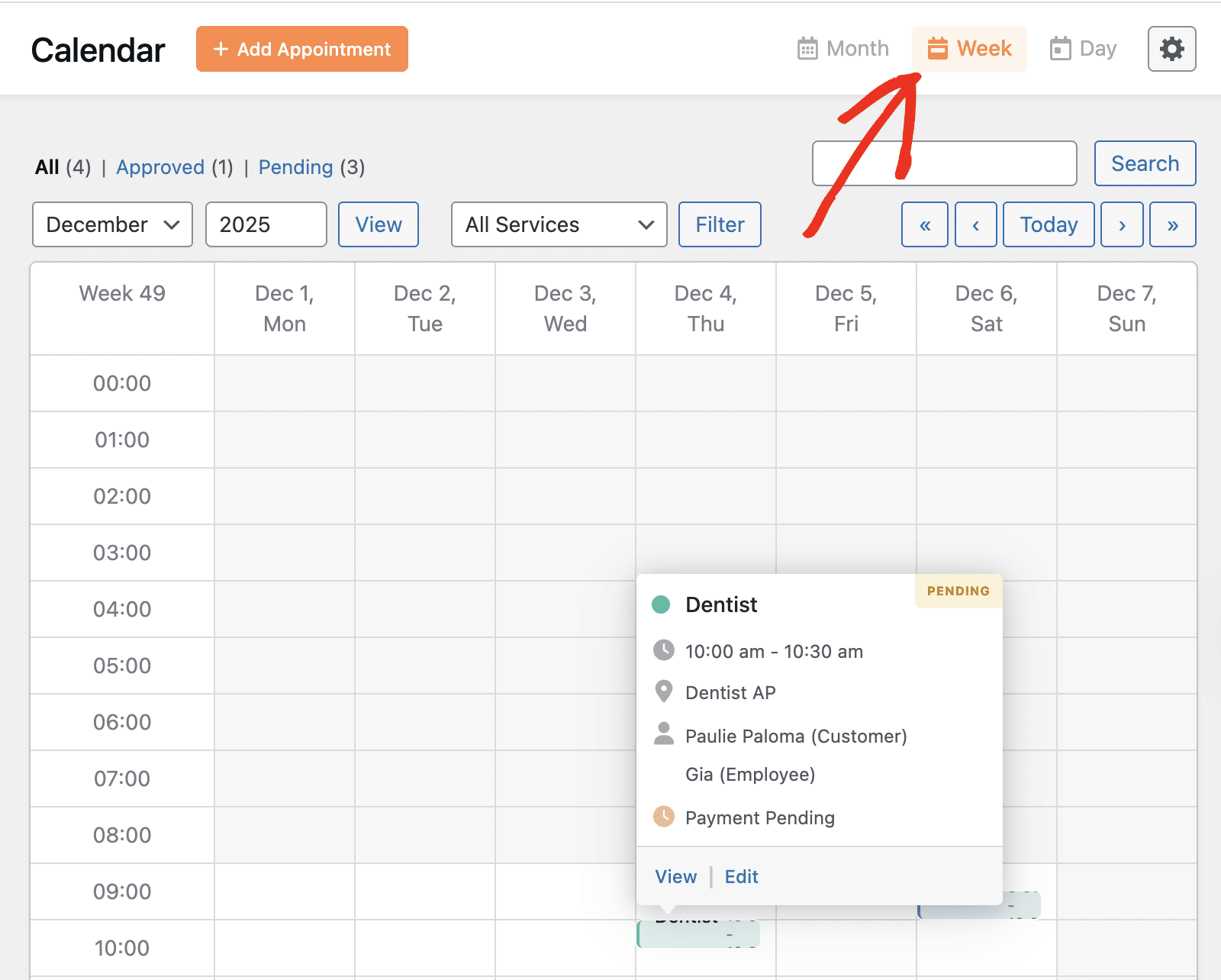This screenshot has height=980, width=1221.
Task: Open calendar settings gear icon
Action: click(1171, 49)
